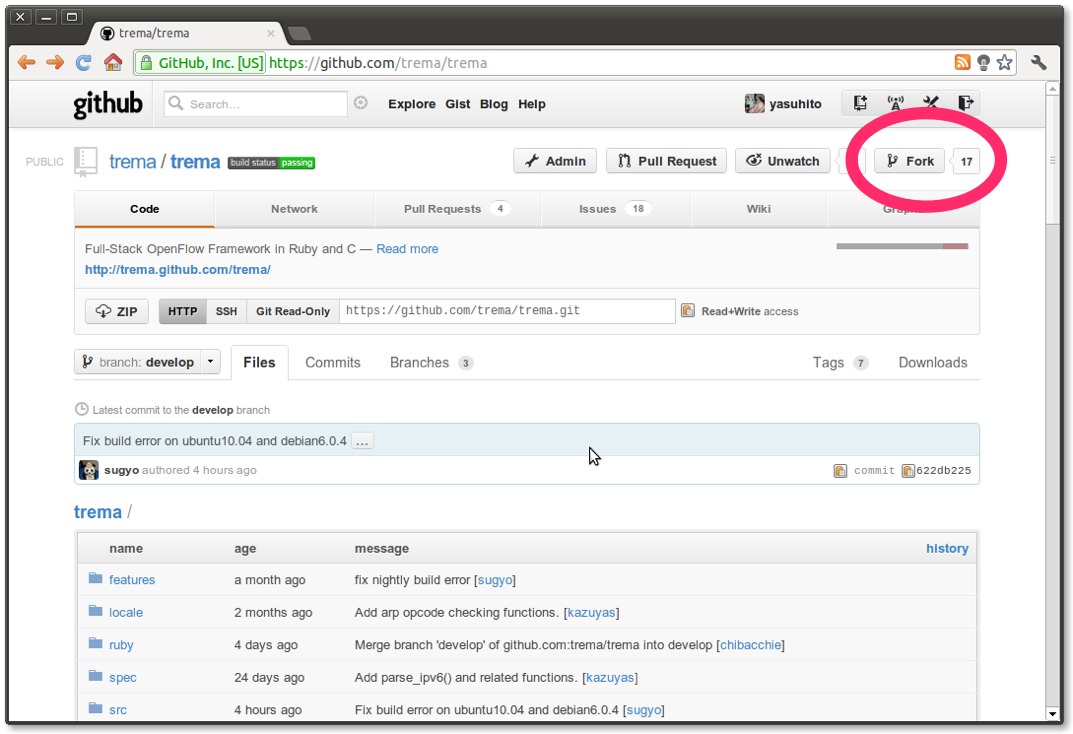This screenshot has width=1073, height=734.
Task: Open a new browser tab
Action: 300,33
